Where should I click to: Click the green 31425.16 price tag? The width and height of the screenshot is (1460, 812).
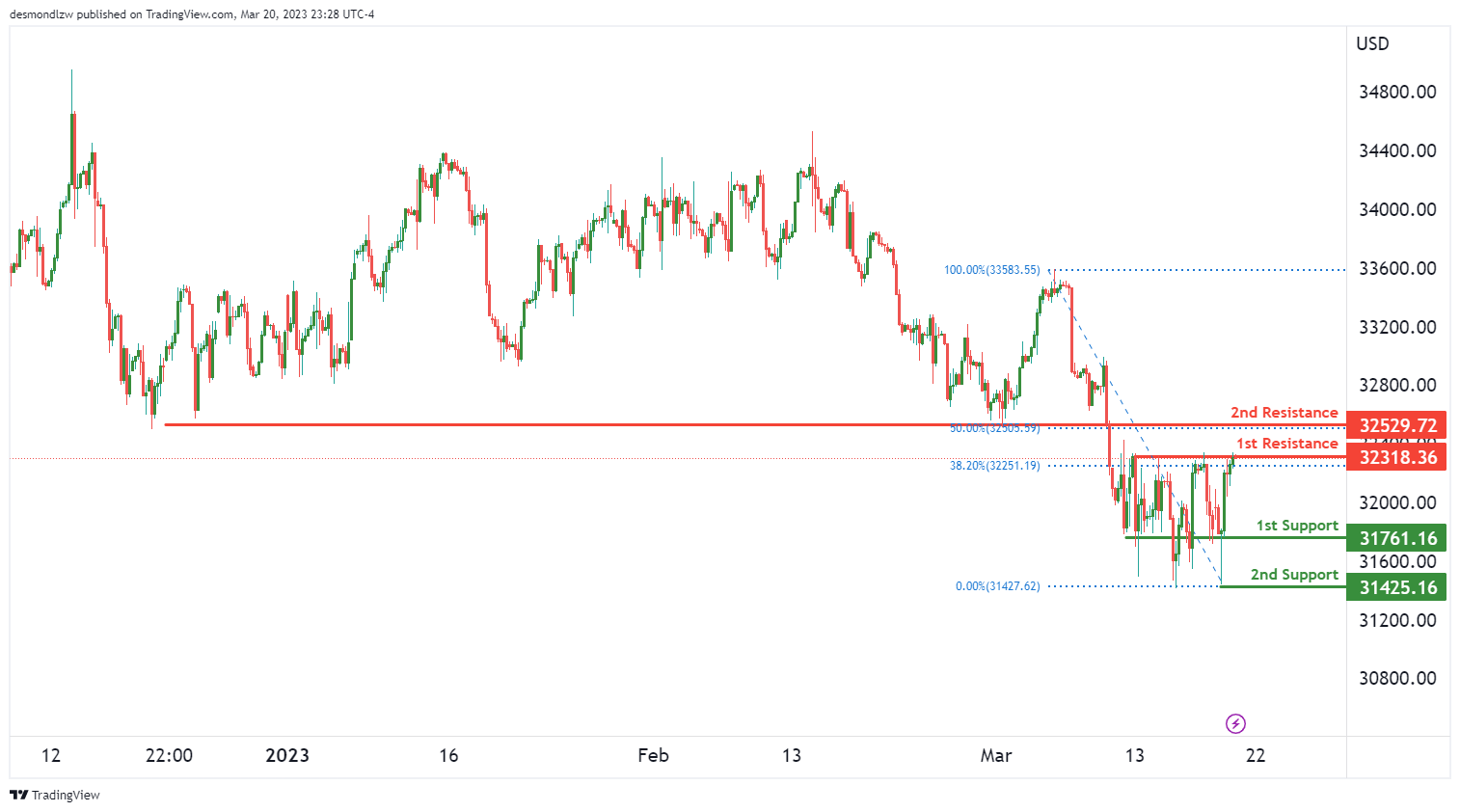pos(1397,587)
